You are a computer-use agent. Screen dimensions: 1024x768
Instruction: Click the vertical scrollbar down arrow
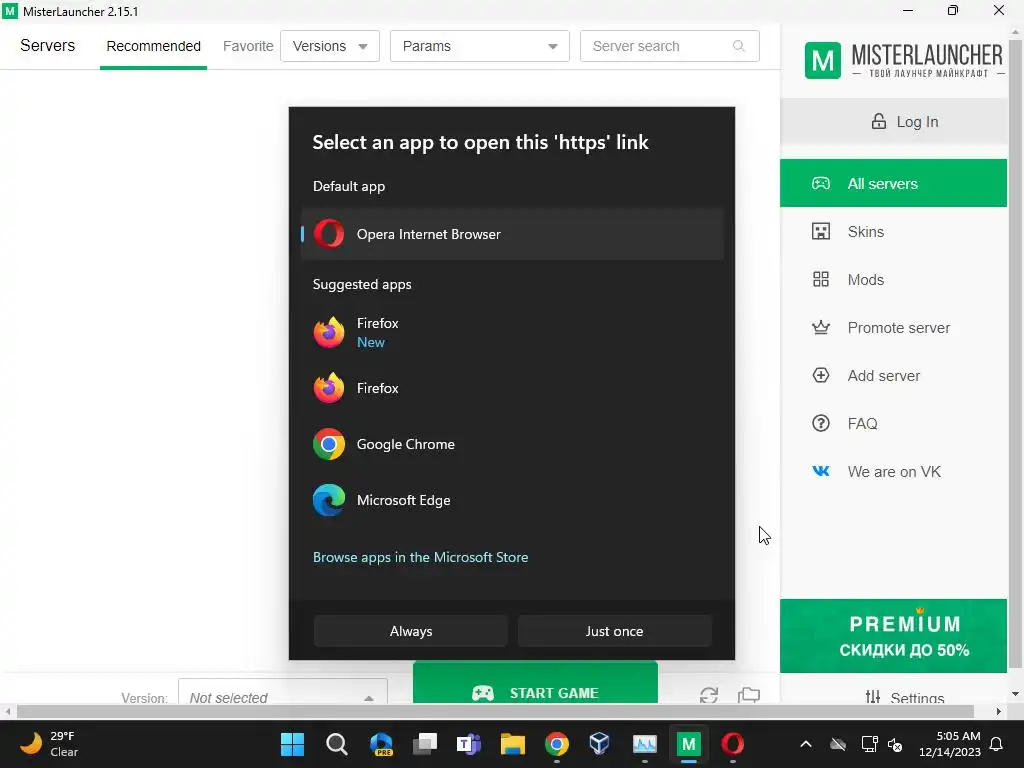[x=1015, y=694]
